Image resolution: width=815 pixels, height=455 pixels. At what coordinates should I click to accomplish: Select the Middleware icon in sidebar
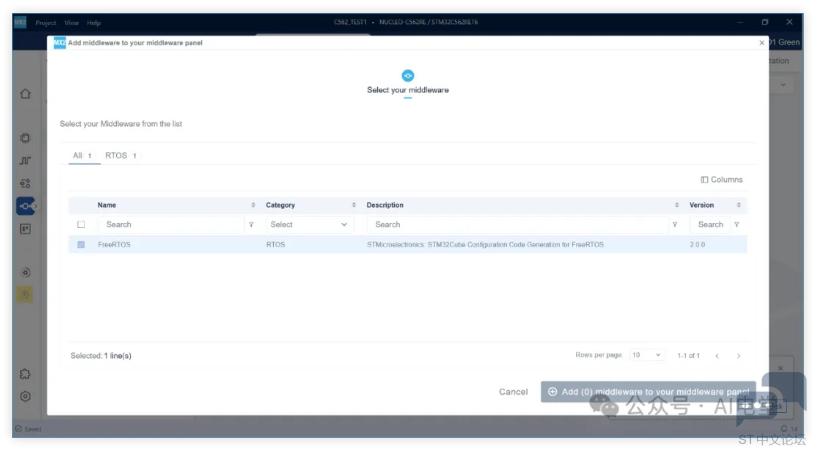click(25, 206)
